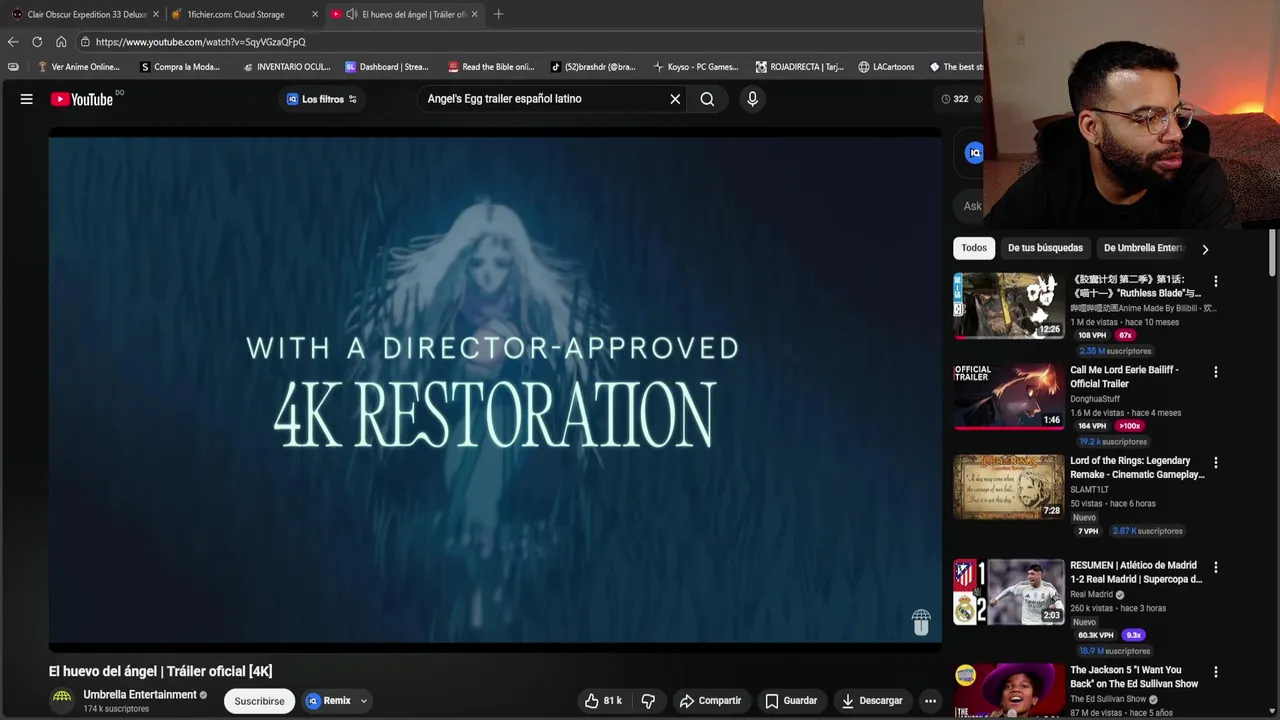Reload the page with refresh icon
The width and height of the screenshot is (1280, 720).
pyautogui.click(x=37, y=42)
